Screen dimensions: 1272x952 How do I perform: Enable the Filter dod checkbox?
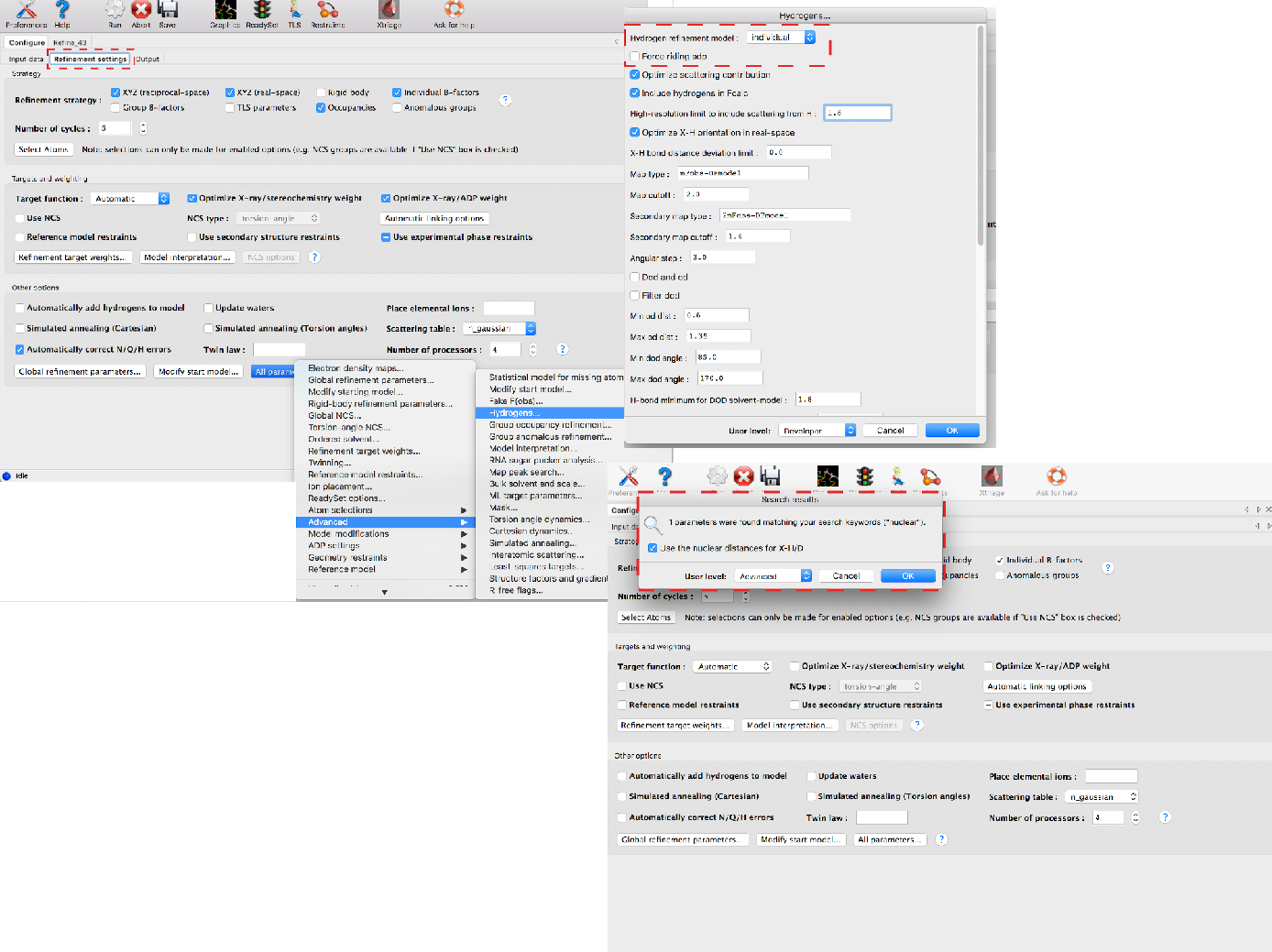(x=635, y=296)
